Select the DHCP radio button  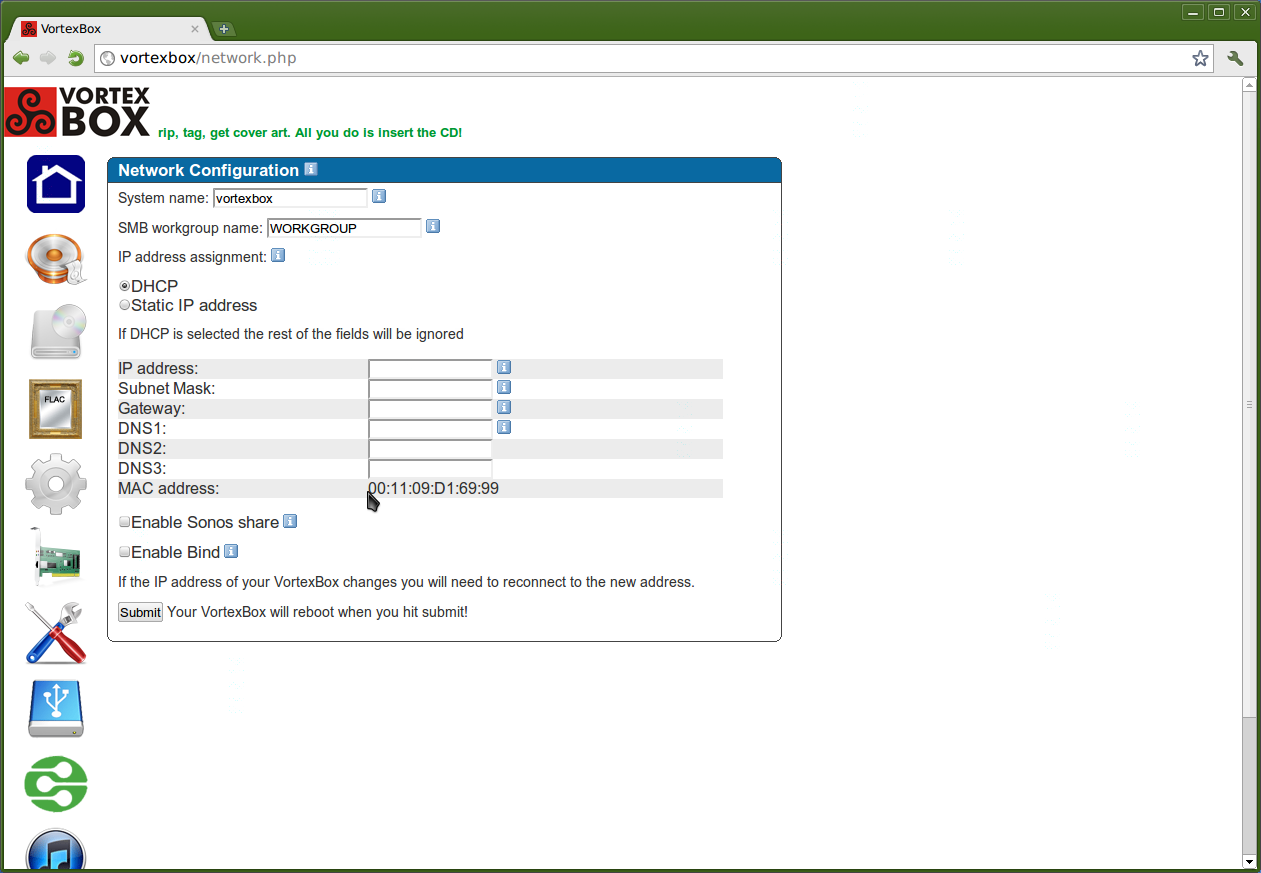click(125, 286)
